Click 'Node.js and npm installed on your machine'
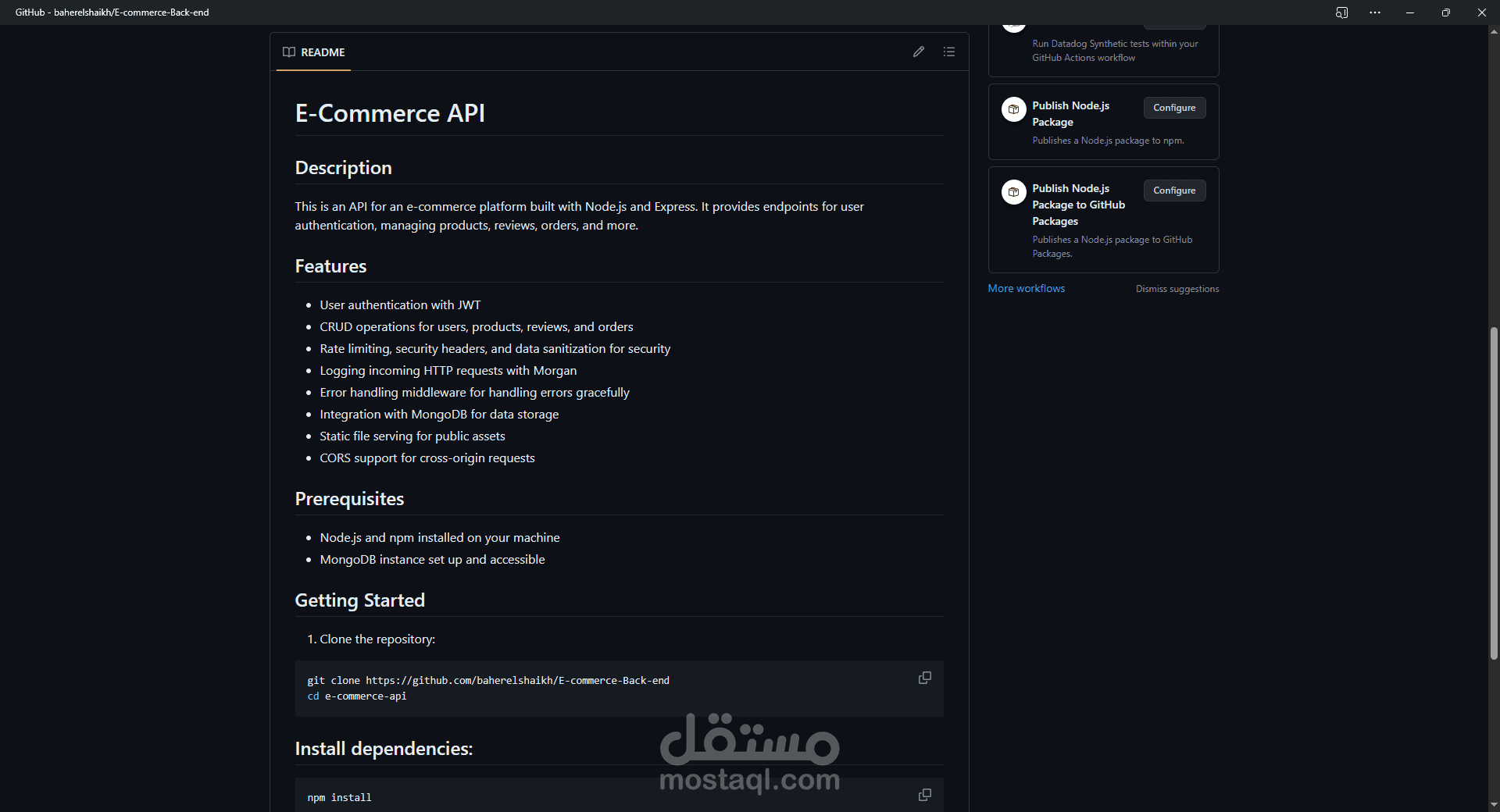Viewport: 1500px width, 812px height. pos(440,538)
